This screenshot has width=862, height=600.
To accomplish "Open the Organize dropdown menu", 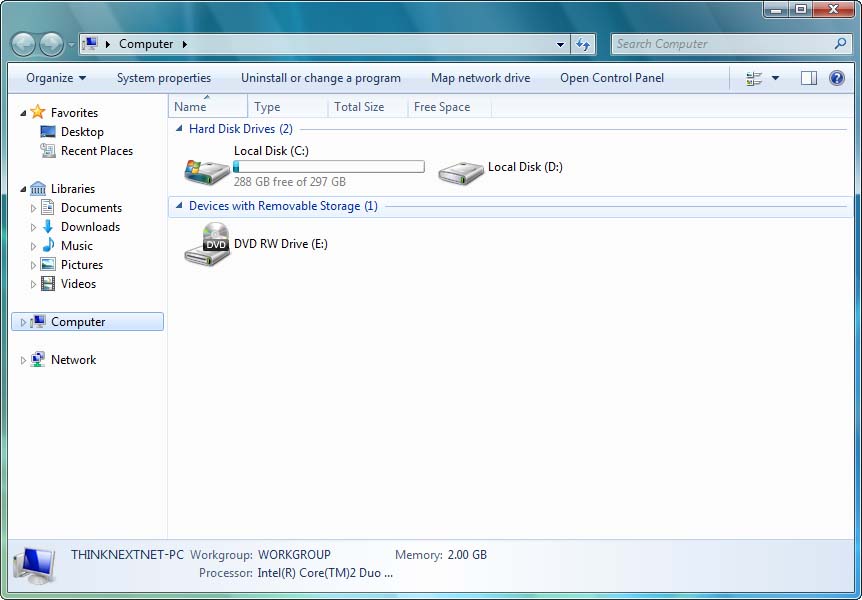I will [x=56, y=78].
